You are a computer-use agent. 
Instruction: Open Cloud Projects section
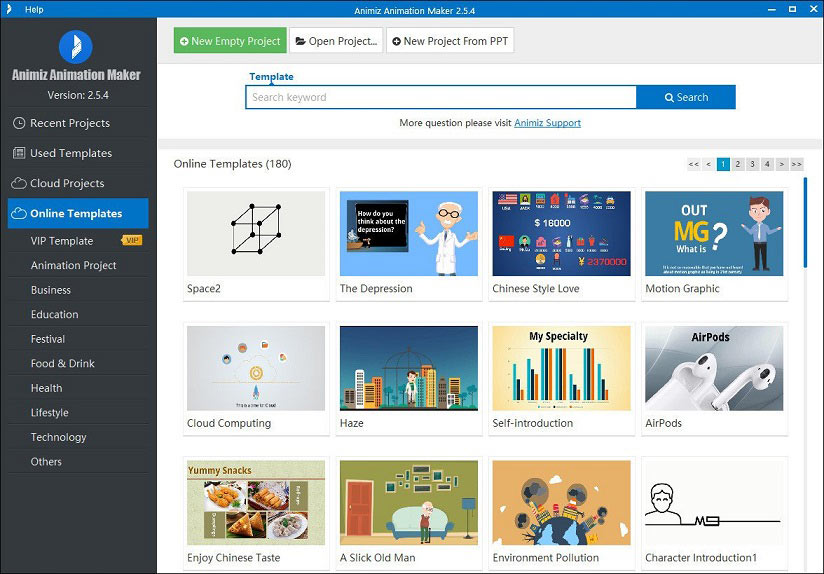click(x=67, y=183)
